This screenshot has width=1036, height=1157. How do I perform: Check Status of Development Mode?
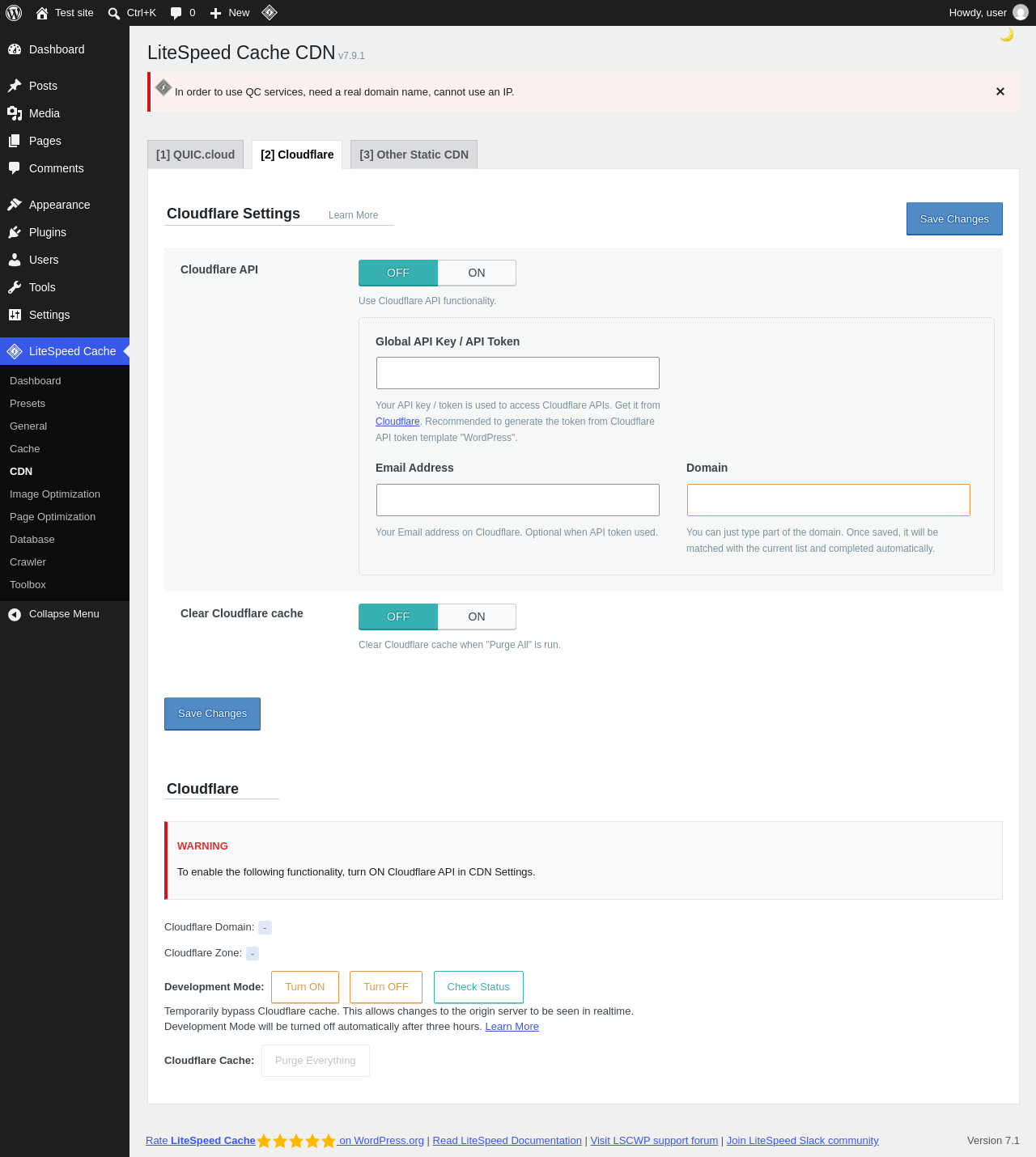[x=478, y=987]
